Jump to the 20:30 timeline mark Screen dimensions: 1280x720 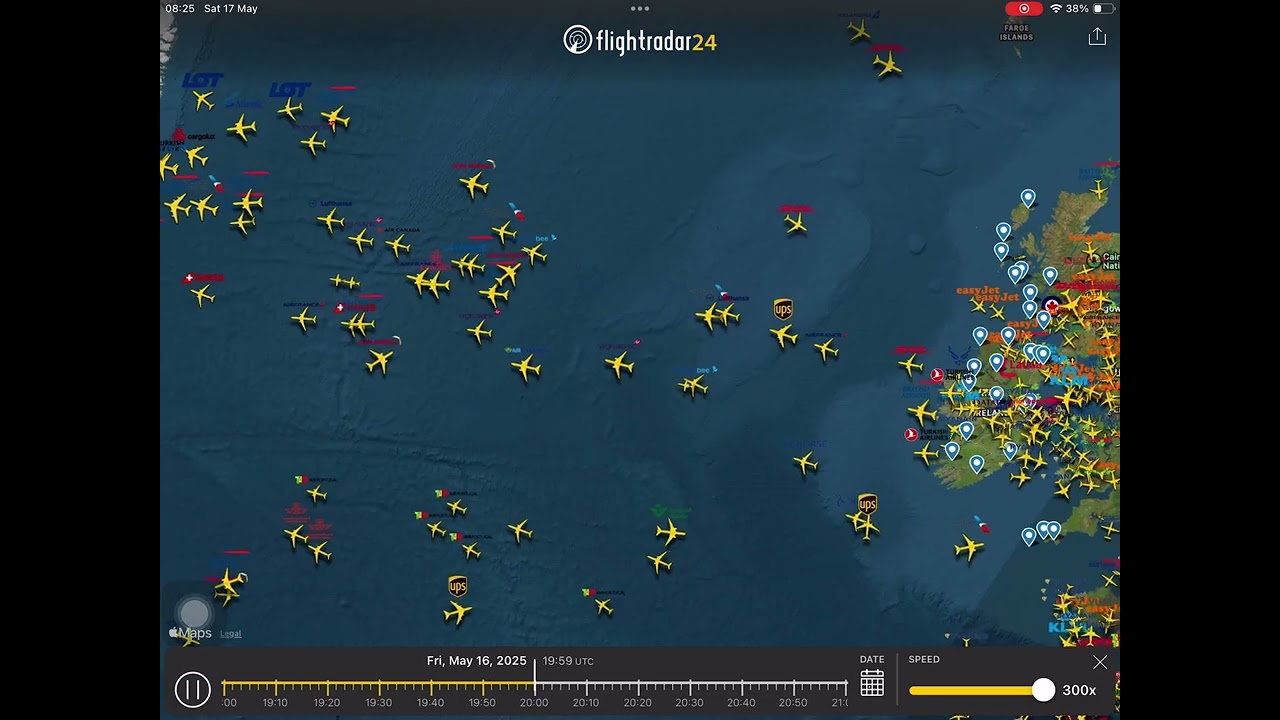[x=689, y=702]
